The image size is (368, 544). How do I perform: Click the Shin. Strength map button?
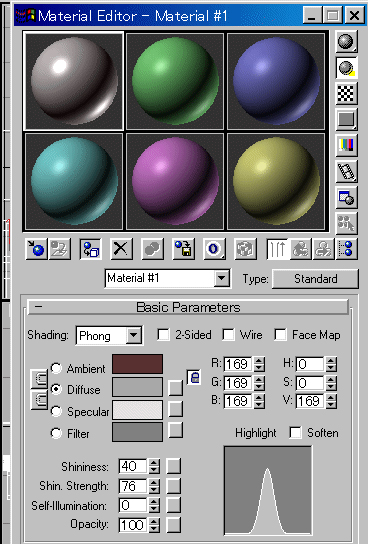pos(174,486)
